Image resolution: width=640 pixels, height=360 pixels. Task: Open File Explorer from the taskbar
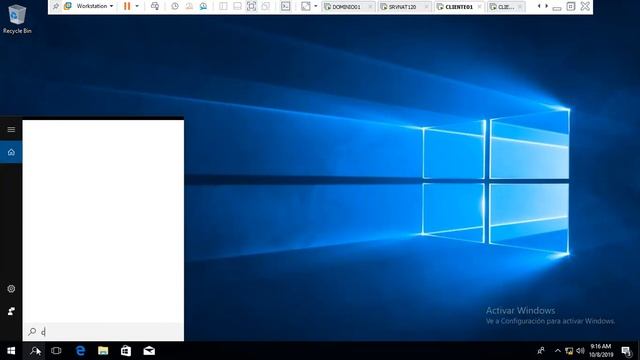(103, 351)
